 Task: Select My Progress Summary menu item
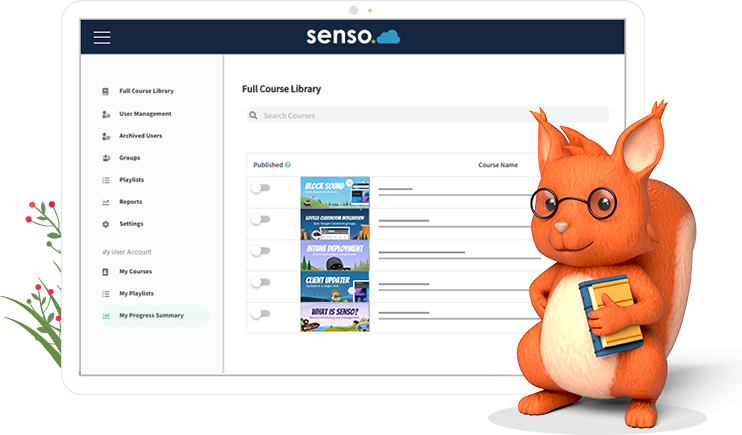click(x=150, y=316)
